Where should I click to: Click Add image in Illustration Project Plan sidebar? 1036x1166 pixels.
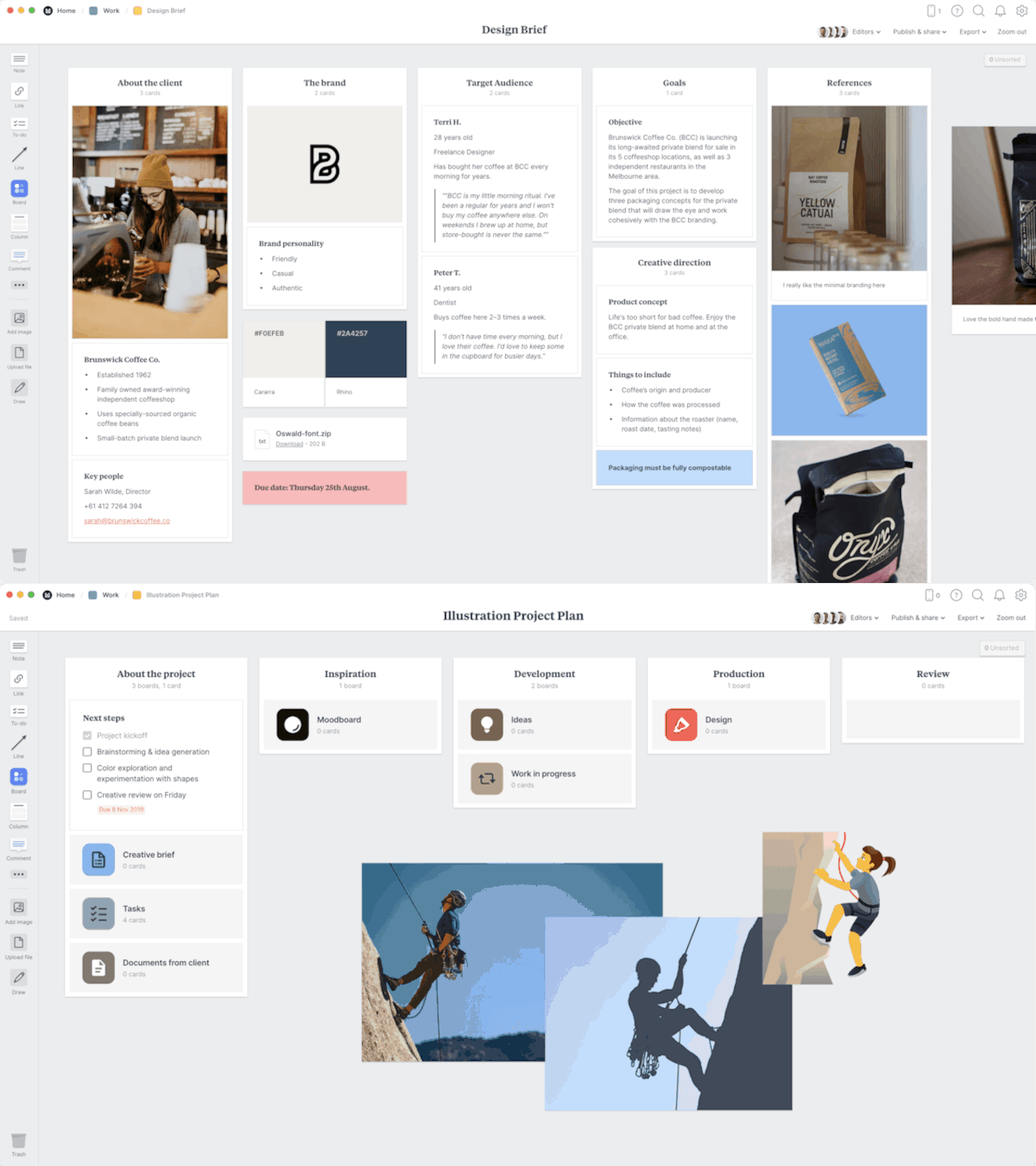tap(19, 908)
